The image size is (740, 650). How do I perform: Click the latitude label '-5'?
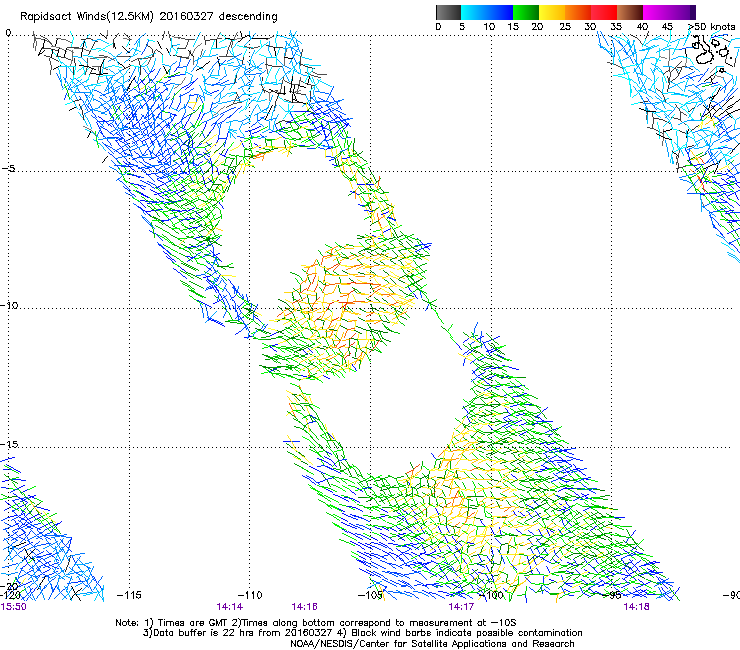[x=8, y=168]
